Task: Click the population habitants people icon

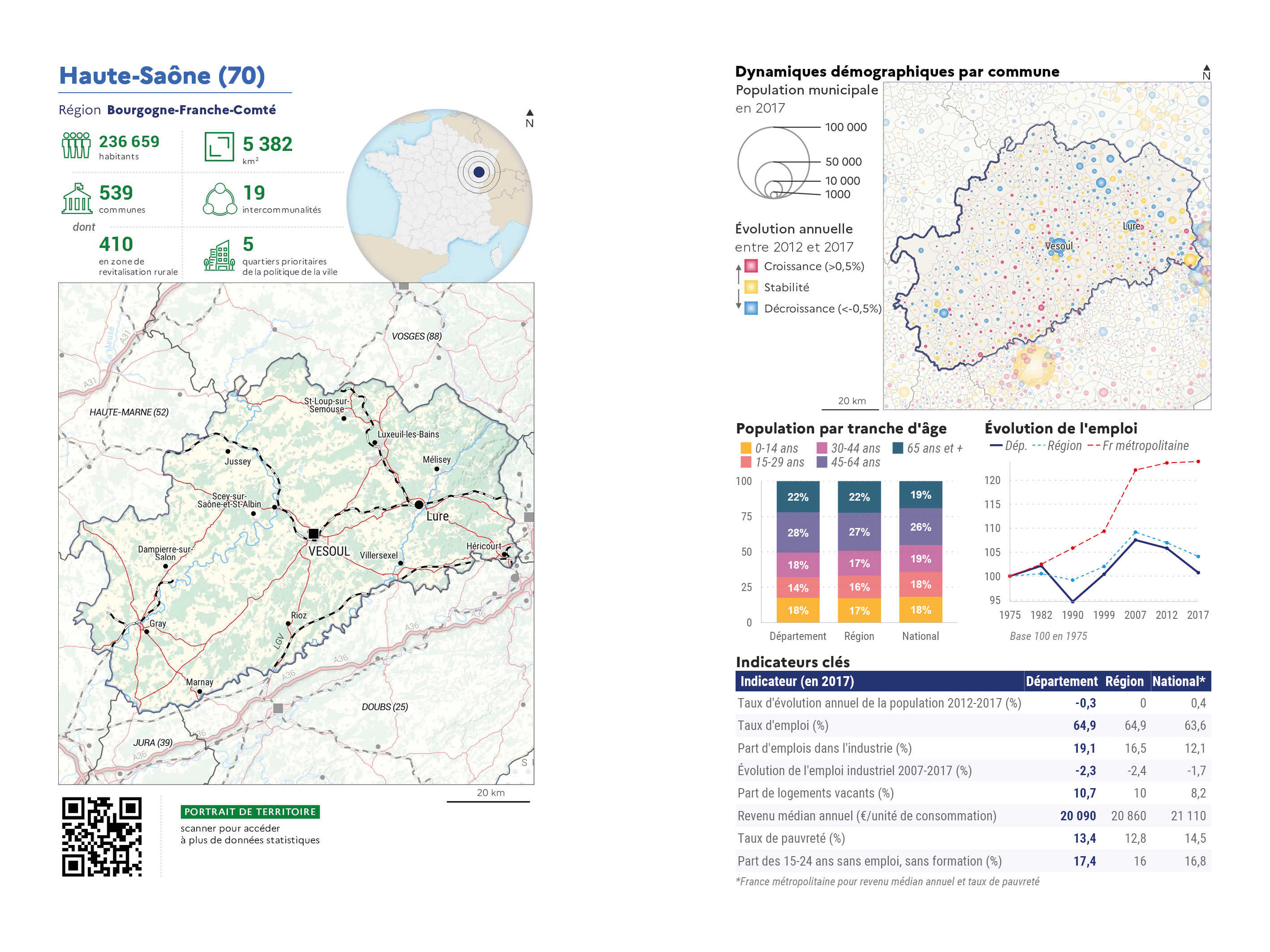Action: (x=76, y=145)
